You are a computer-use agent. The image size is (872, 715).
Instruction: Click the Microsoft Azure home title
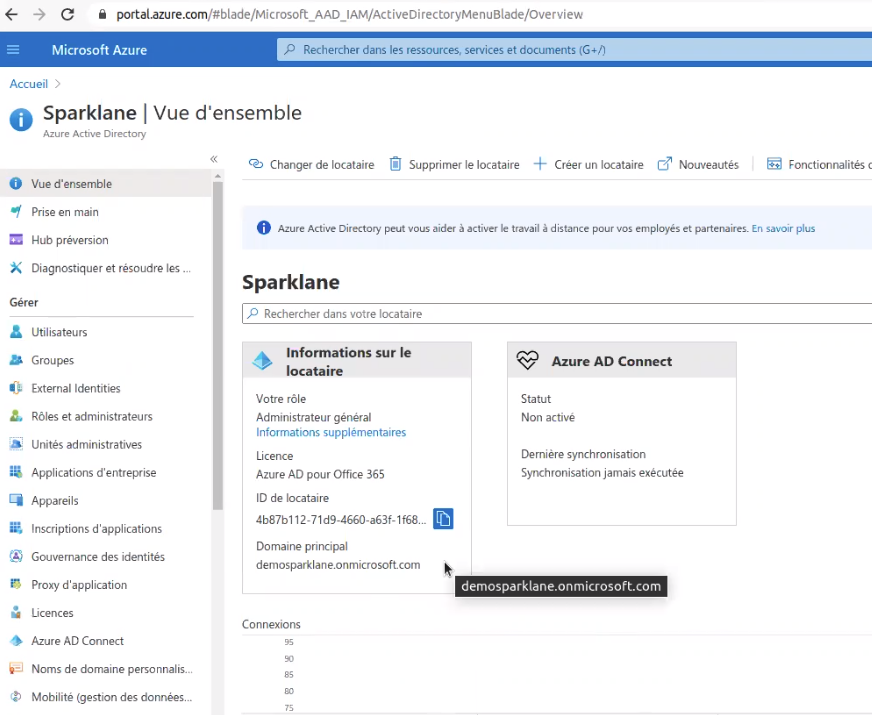[x=100, y=50]
